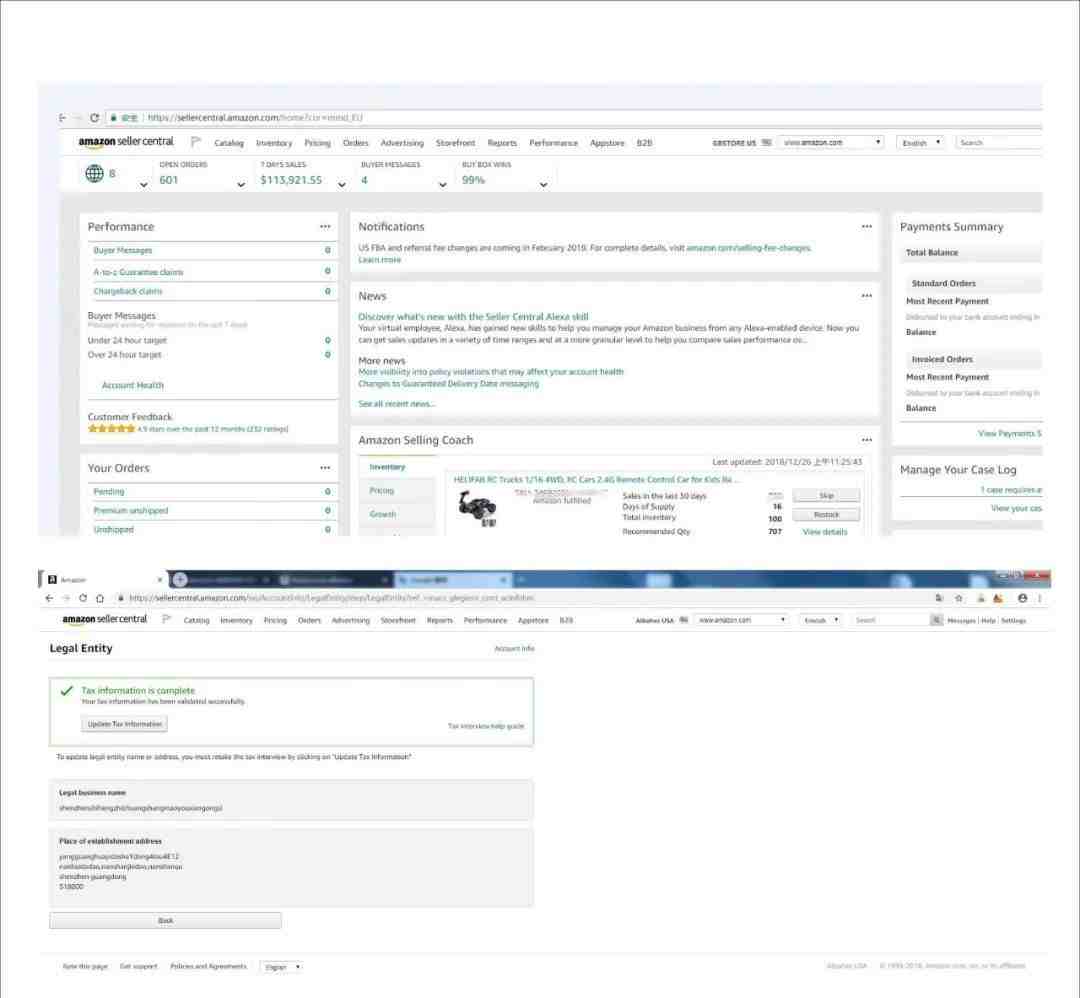Image resolution: width=1080 pixels, height=998 pixels.
Task: Open the Performance widget three-dot menu
Action: (325, 227)
